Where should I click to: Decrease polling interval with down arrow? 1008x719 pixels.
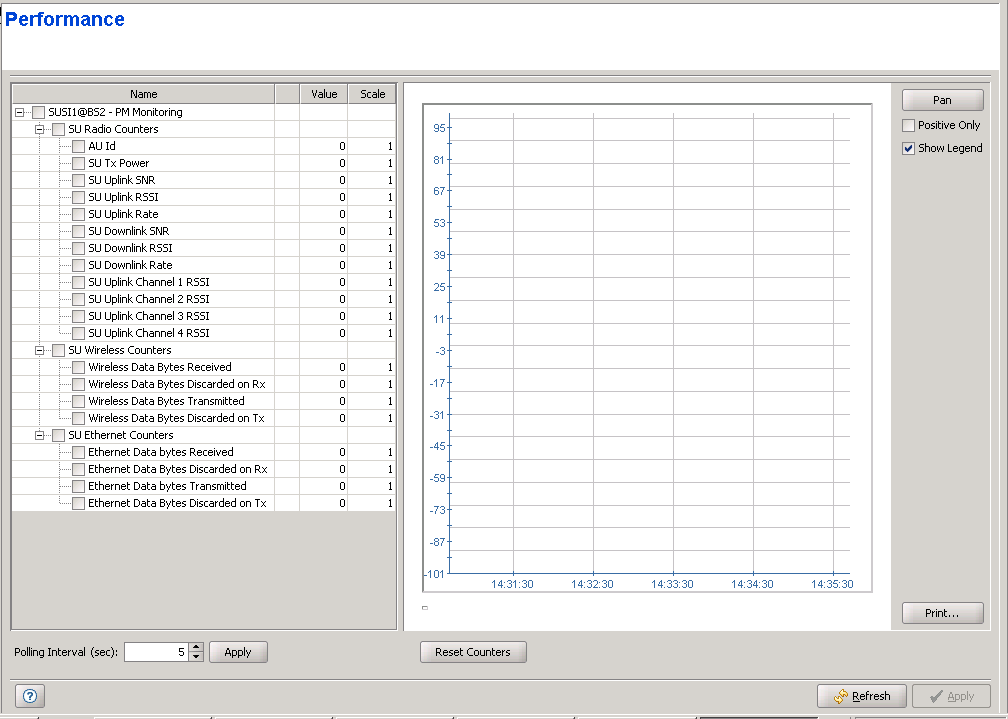(x=196, y=657)
